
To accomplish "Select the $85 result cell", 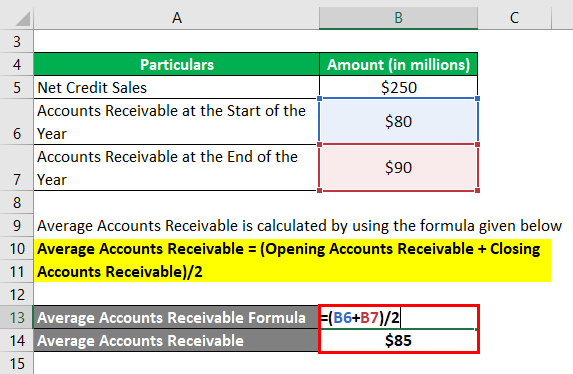I will click(x=398, y=340).
